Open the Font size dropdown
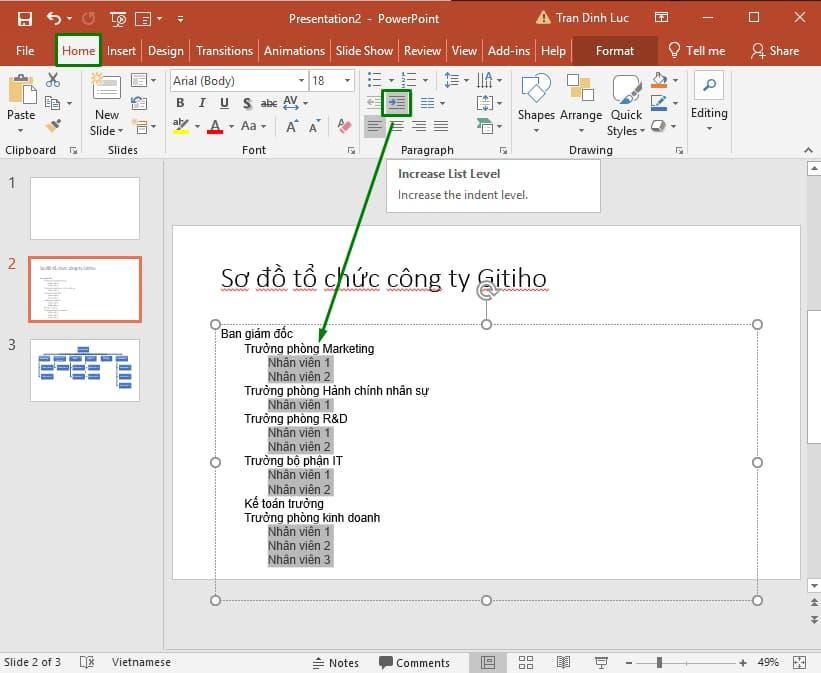Screen dimensions: 821x673 (x=346, y=80)
